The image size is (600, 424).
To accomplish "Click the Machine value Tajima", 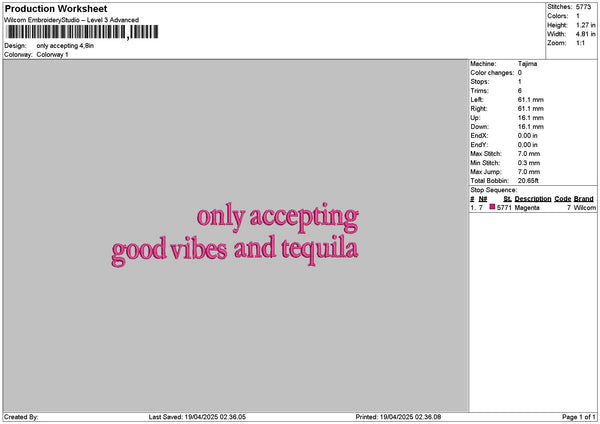I will [527, 64].
